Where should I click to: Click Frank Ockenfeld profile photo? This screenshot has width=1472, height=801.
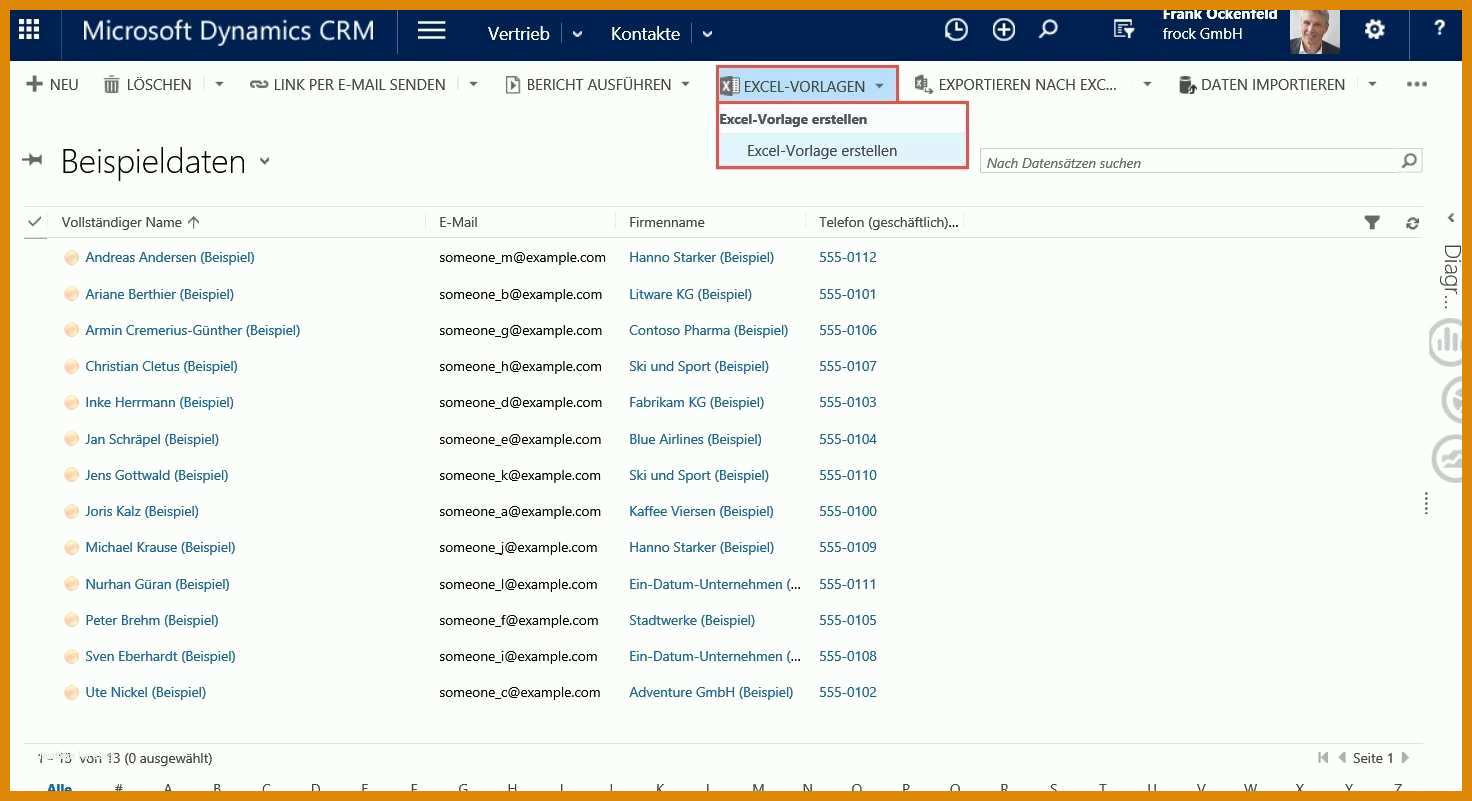click(x=1314, y=32)
